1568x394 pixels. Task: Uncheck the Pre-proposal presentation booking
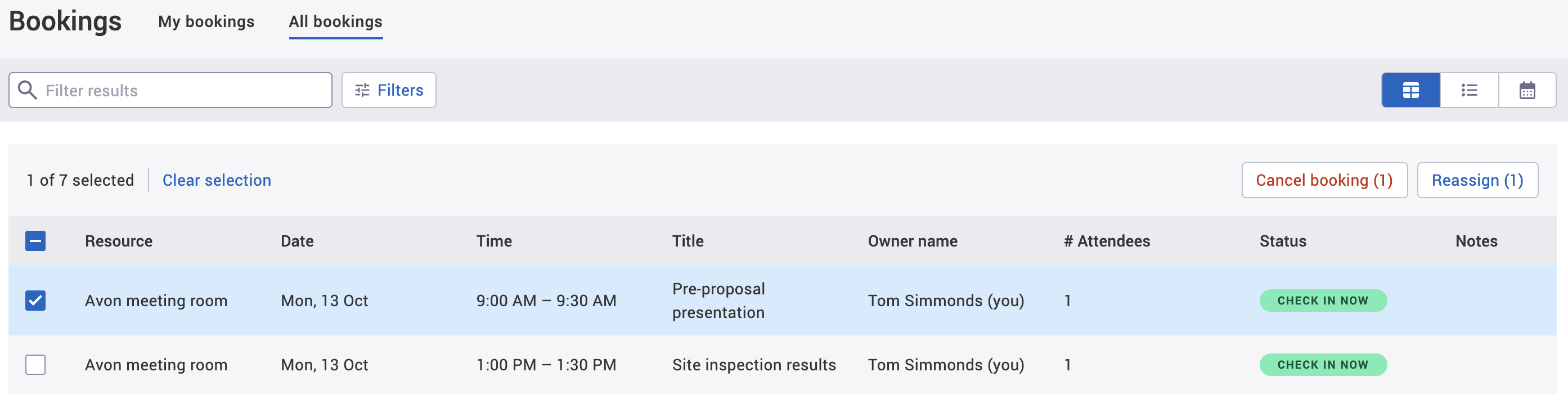pyautogui.click(x=35, y=300)
